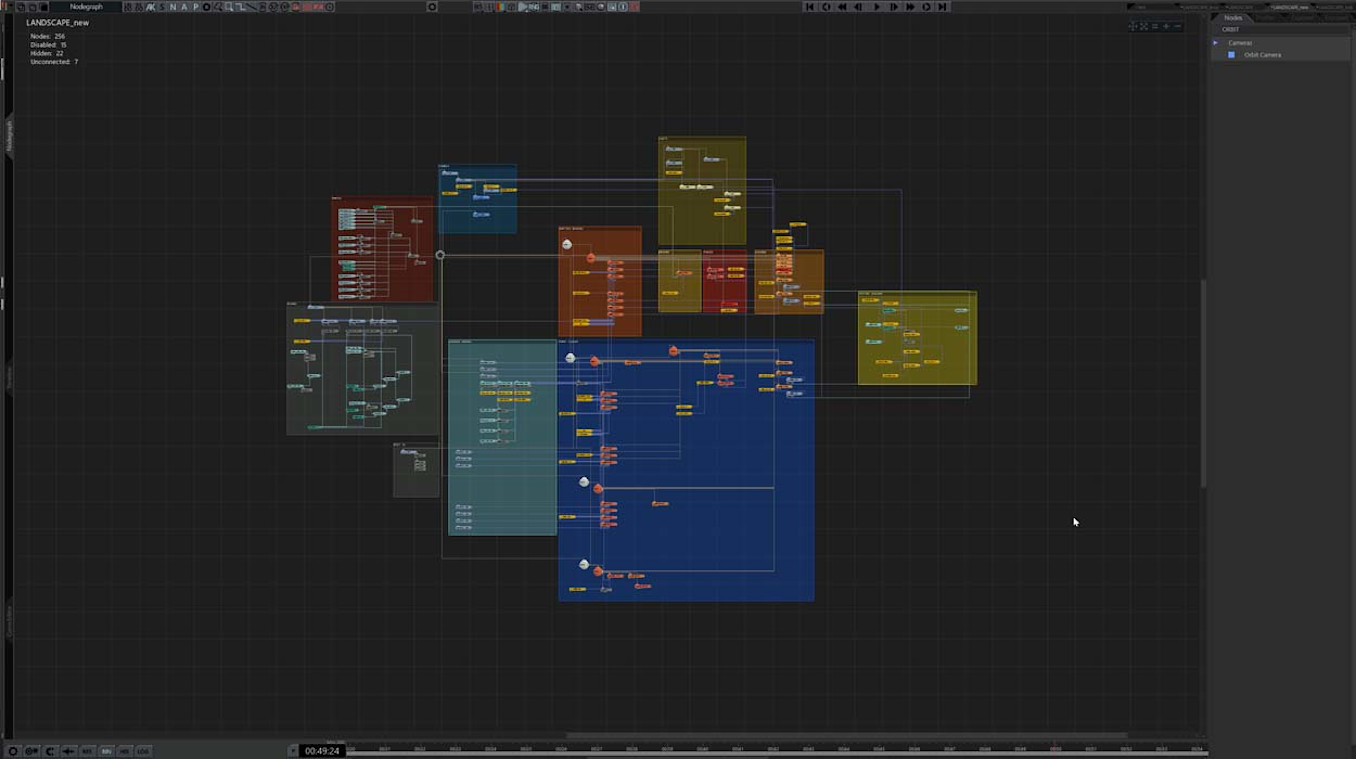Toggle the P snap letter in toolbar
Viewport: 1356px width, 759px height.
pyautogui.click(x=195, y=7)
